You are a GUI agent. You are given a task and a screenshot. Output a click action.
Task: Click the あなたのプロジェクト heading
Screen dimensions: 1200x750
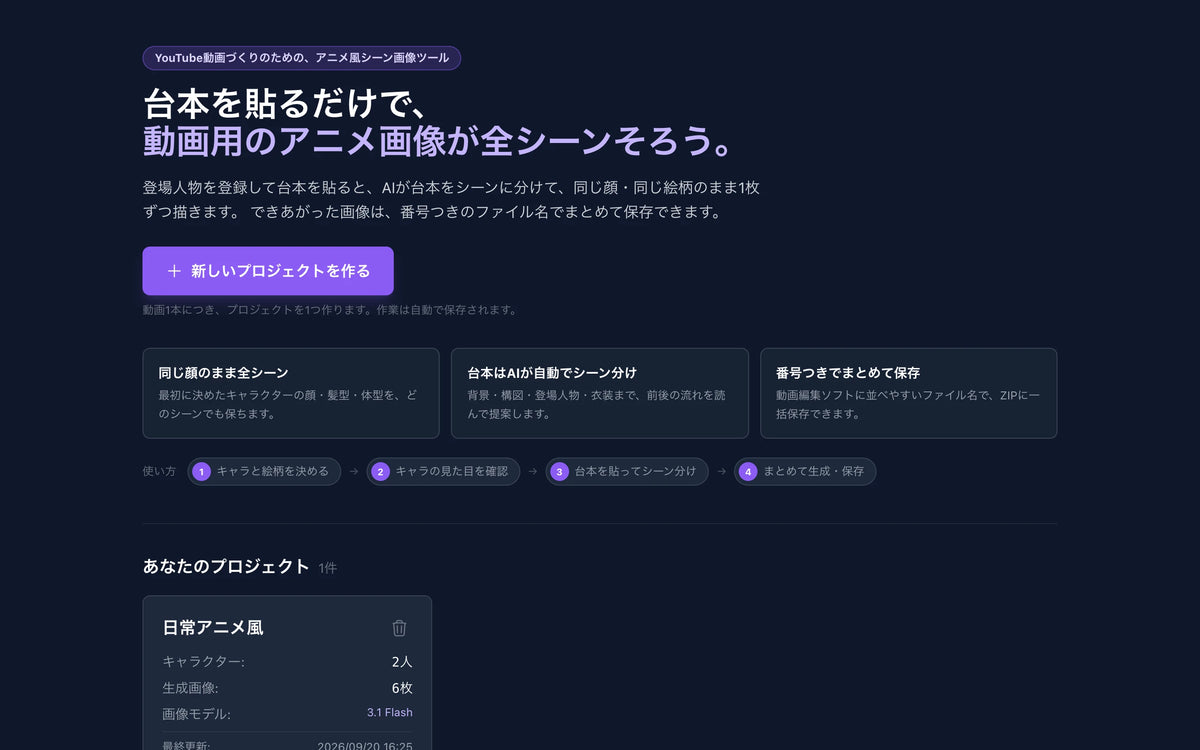[226, 566]
